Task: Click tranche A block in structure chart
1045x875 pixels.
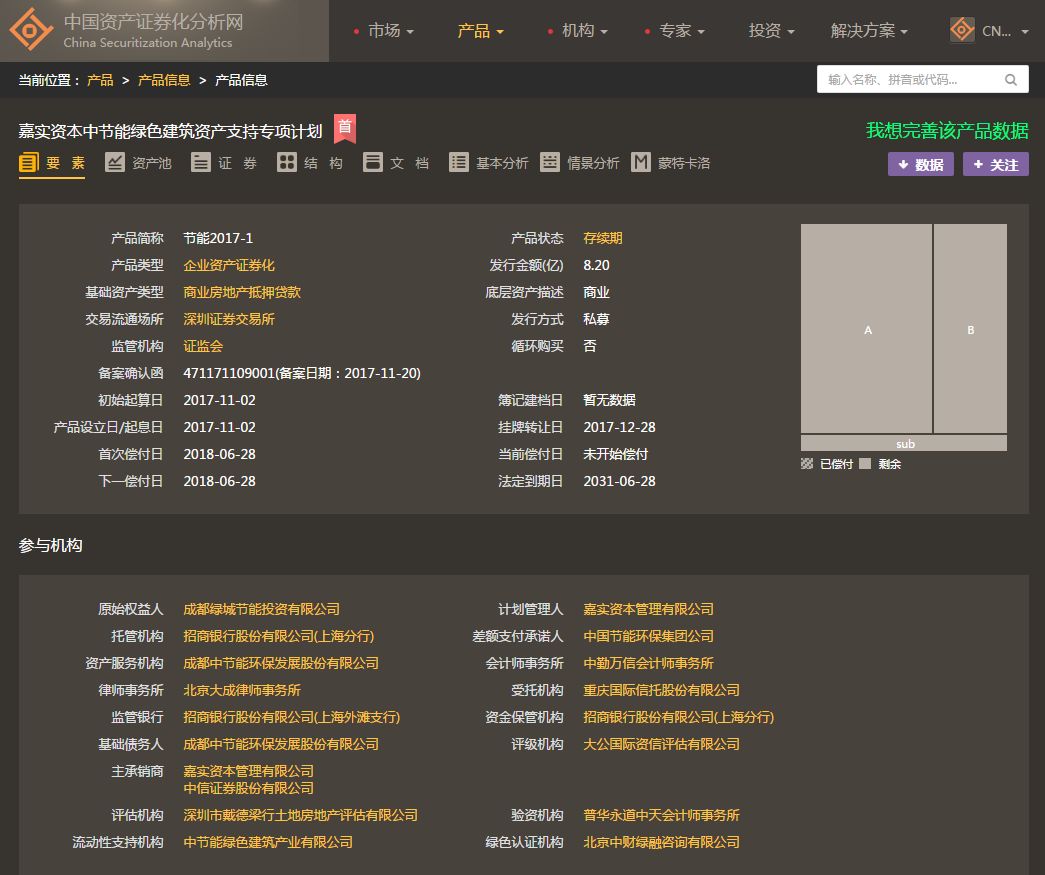Action: click(x=866, y=329)
